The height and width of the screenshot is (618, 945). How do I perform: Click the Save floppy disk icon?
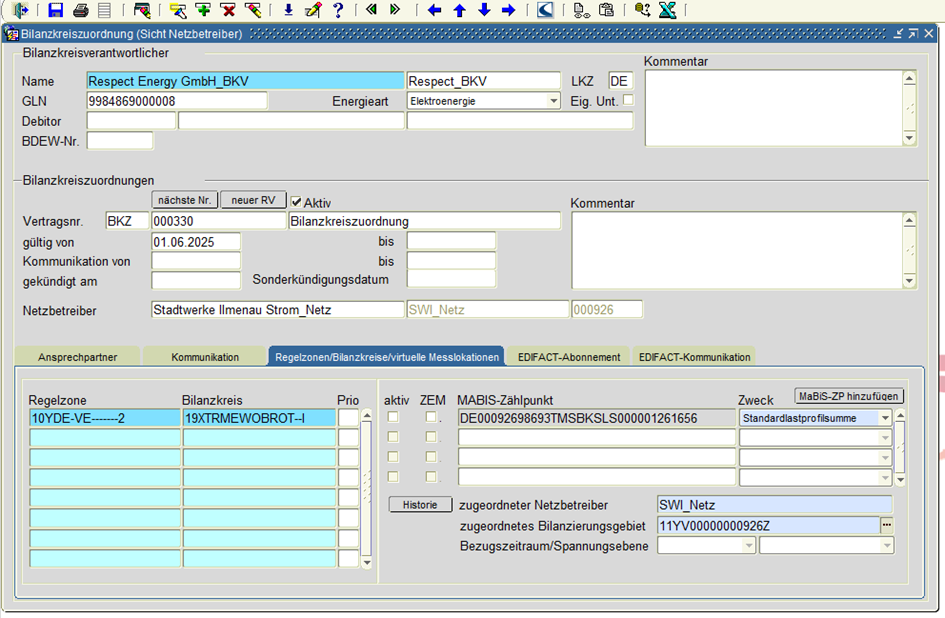click(56, 10)
